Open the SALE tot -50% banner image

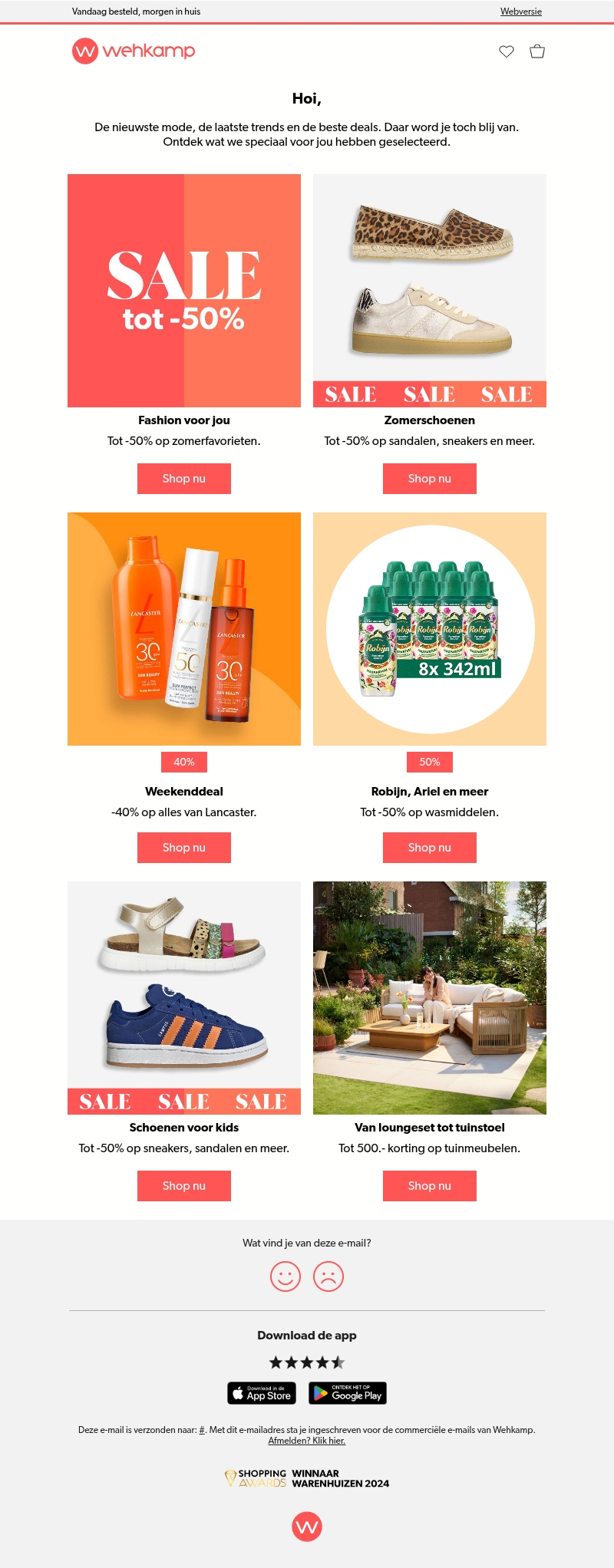[184, 291]
